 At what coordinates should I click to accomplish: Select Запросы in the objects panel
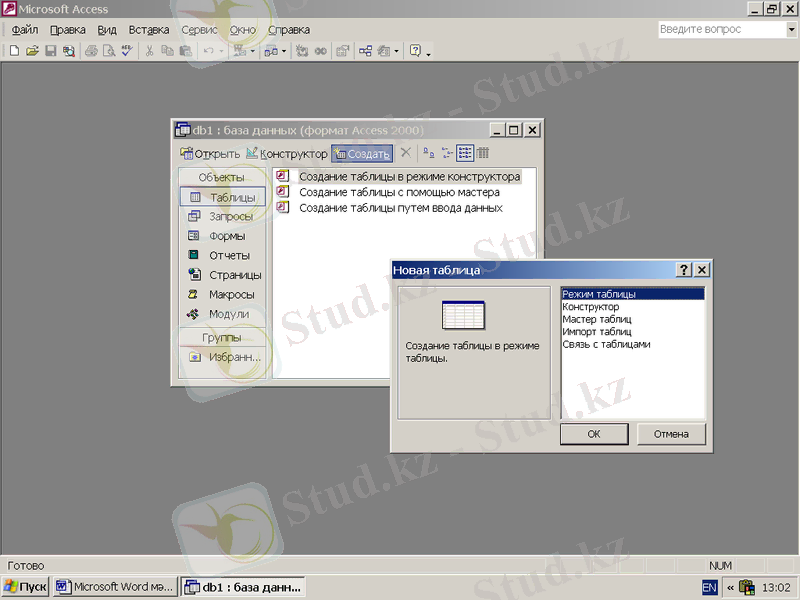click(x=231, y=217)
